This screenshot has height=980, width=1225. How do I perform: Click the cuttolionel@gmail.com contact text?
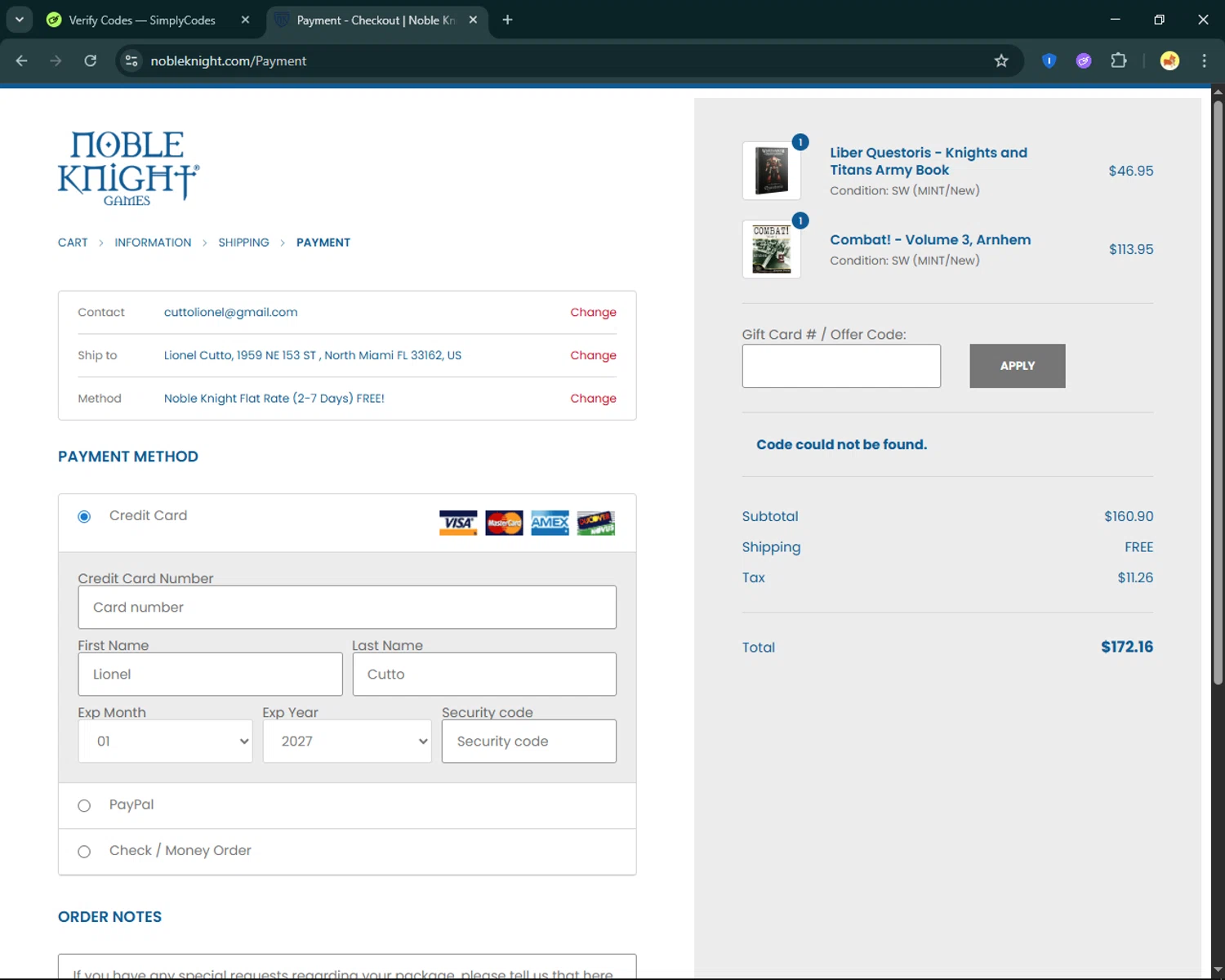pyautogui.click(x=230, y=312)
